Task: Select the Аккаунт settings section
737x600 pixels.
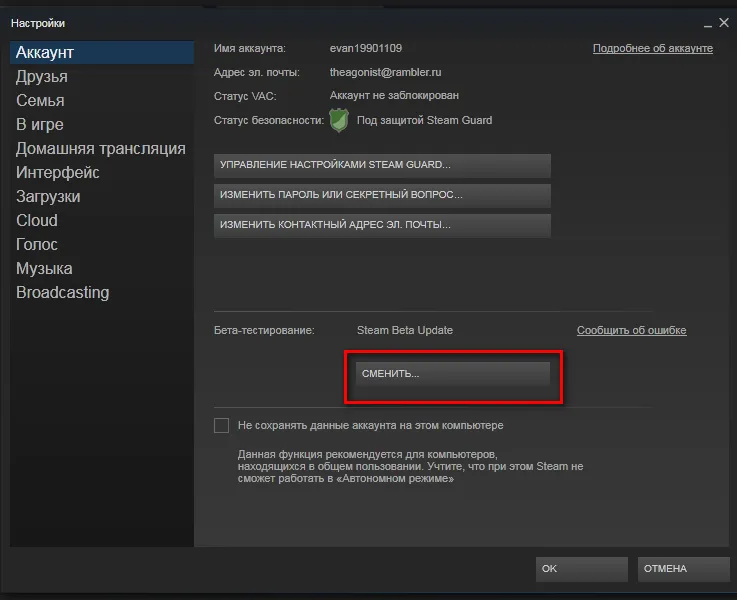Action: click(102, 52)
